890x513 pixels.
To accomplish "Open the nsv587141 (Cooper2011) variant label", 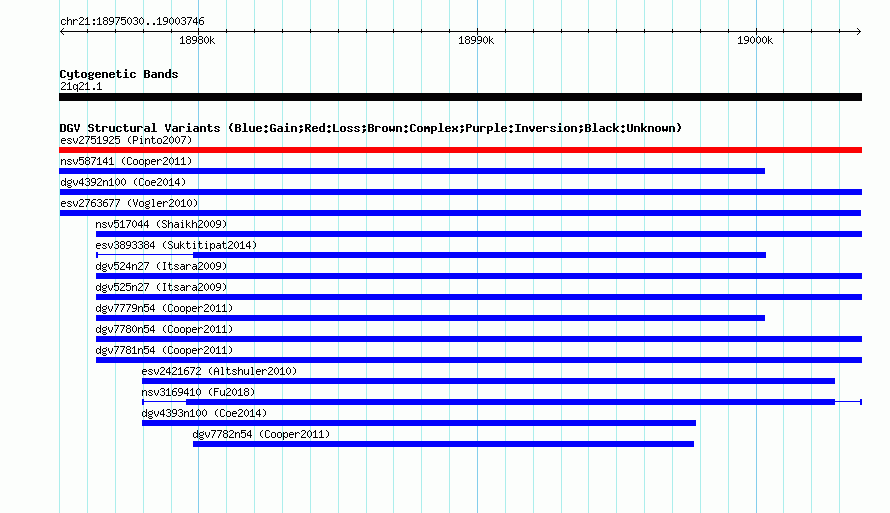I will click(x=126, y=161).
